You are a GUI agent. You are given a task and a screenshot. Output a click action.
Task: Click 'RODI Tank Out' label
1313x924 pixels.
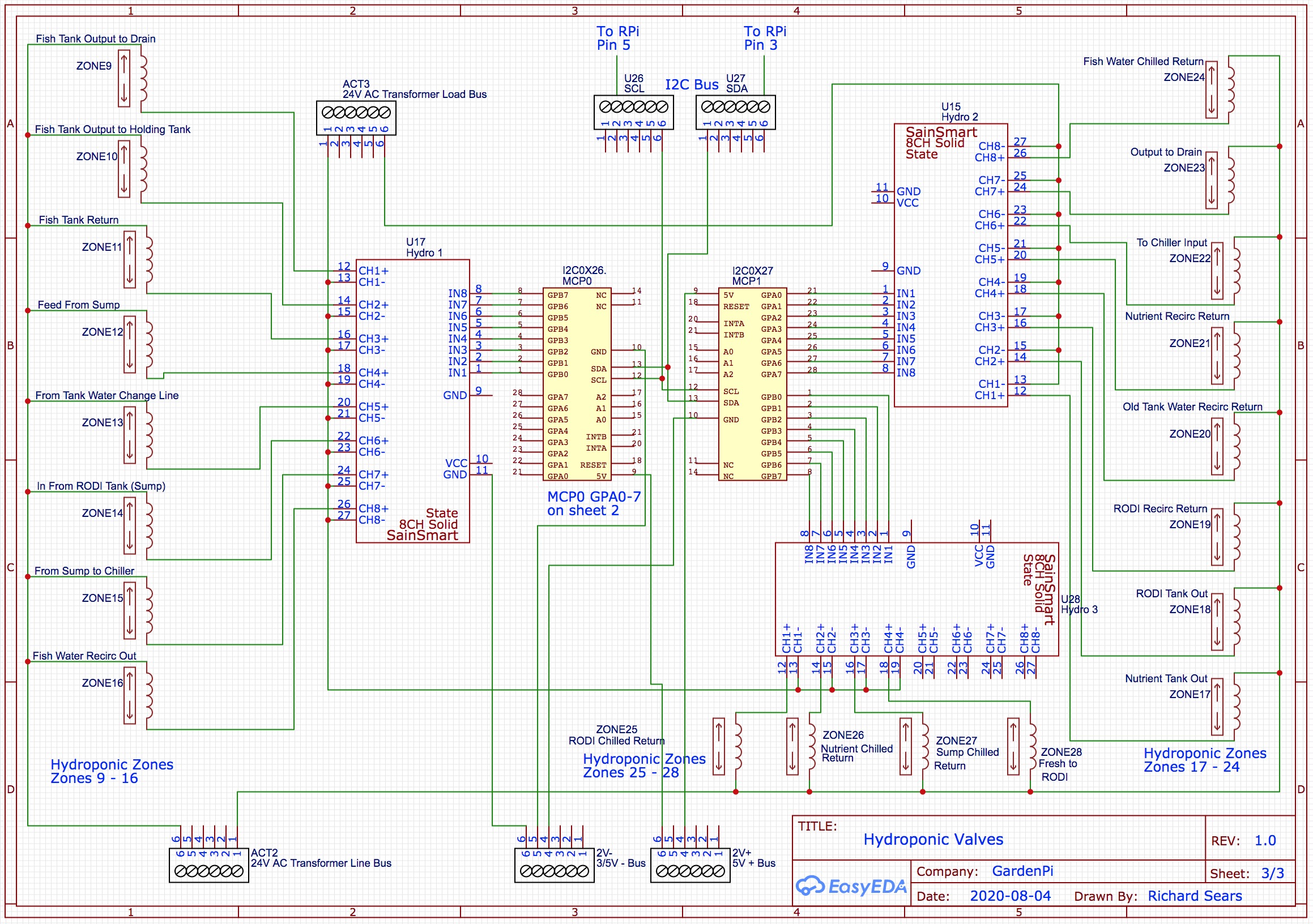[x=1172, y=594]
